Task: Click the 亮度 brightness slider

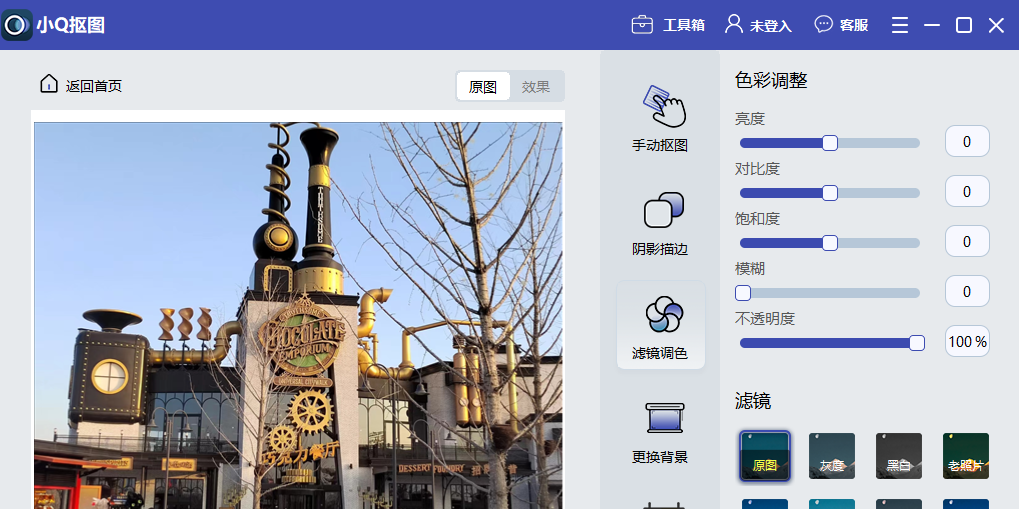Action: click(830, 143)
